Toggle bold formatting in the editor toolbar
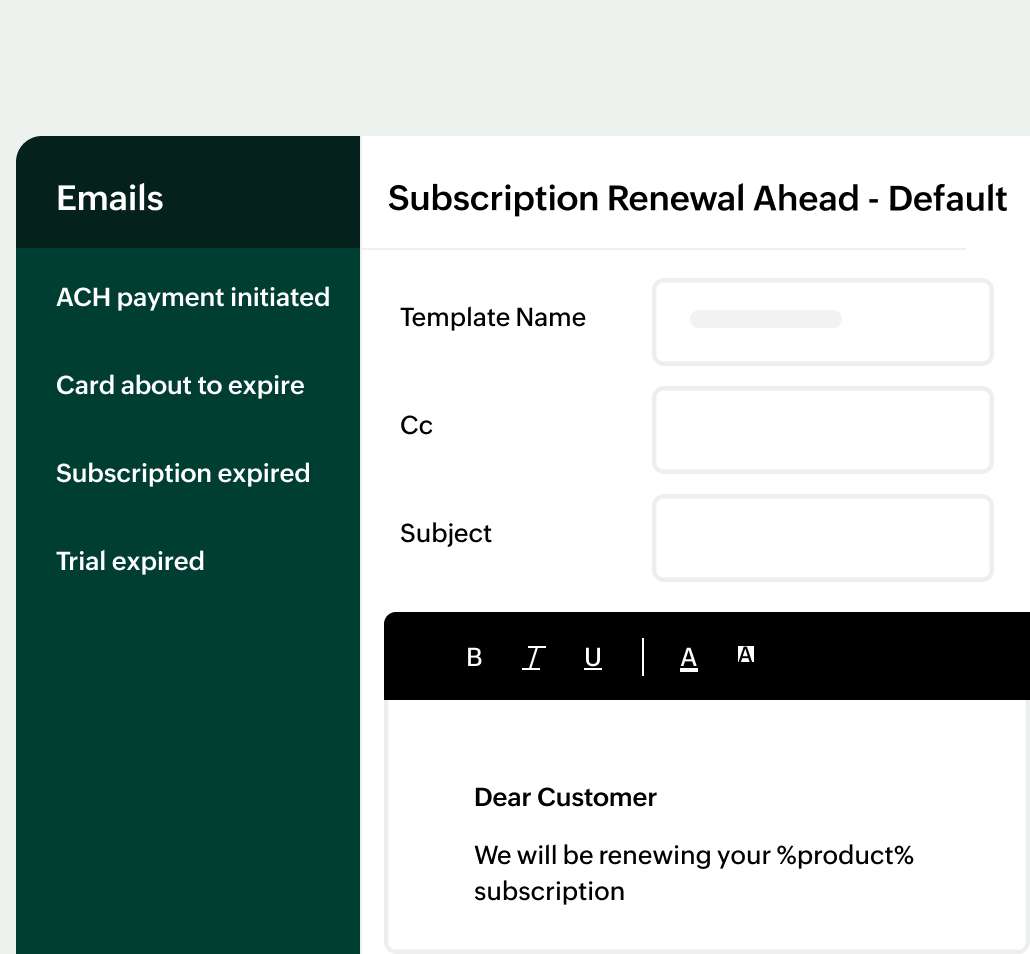1030x954 pixels. [474, 657]
